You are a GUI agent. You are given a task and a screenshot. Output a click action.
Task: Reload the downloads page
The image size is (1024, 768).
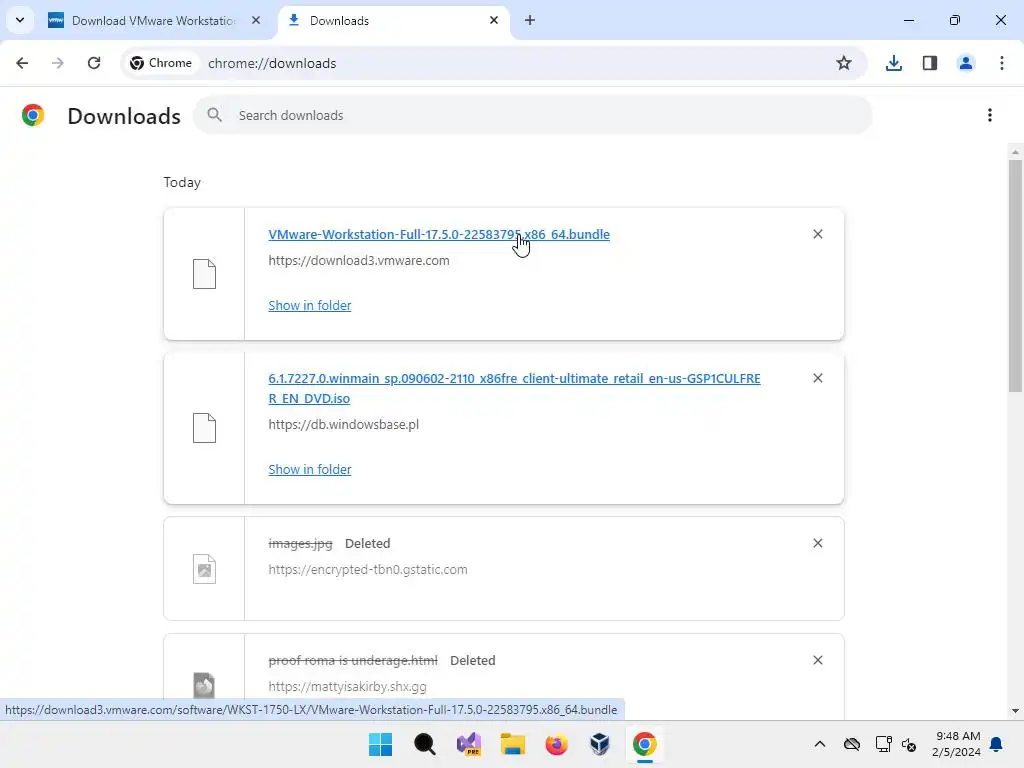click(x=94, y=63)
